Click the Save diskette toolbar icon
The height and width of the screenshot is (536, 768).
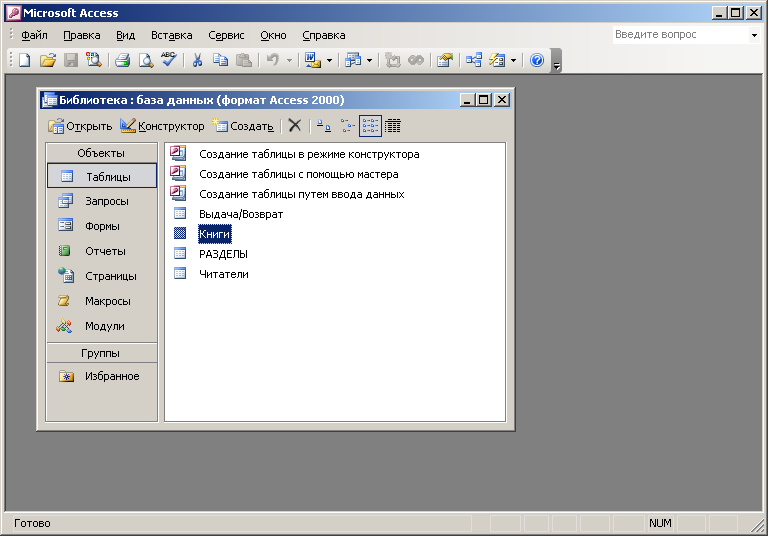pos(71,60)
